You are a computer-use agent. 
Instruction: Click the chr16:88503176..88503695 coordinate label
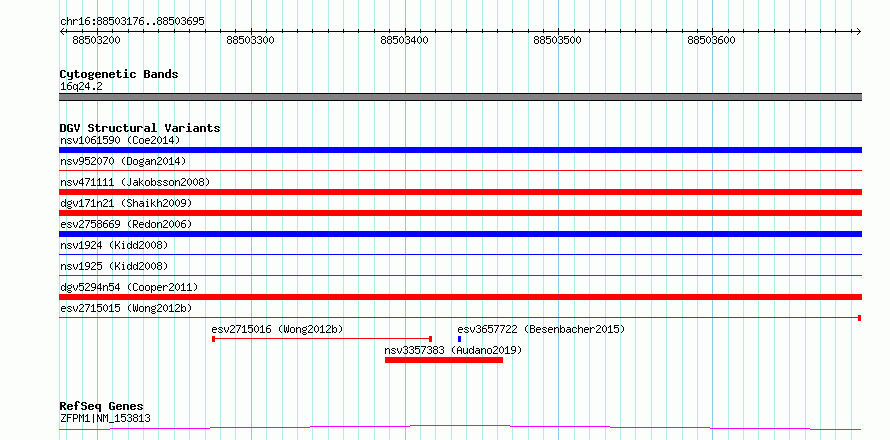pyautogui.click(x=132, y=22)
